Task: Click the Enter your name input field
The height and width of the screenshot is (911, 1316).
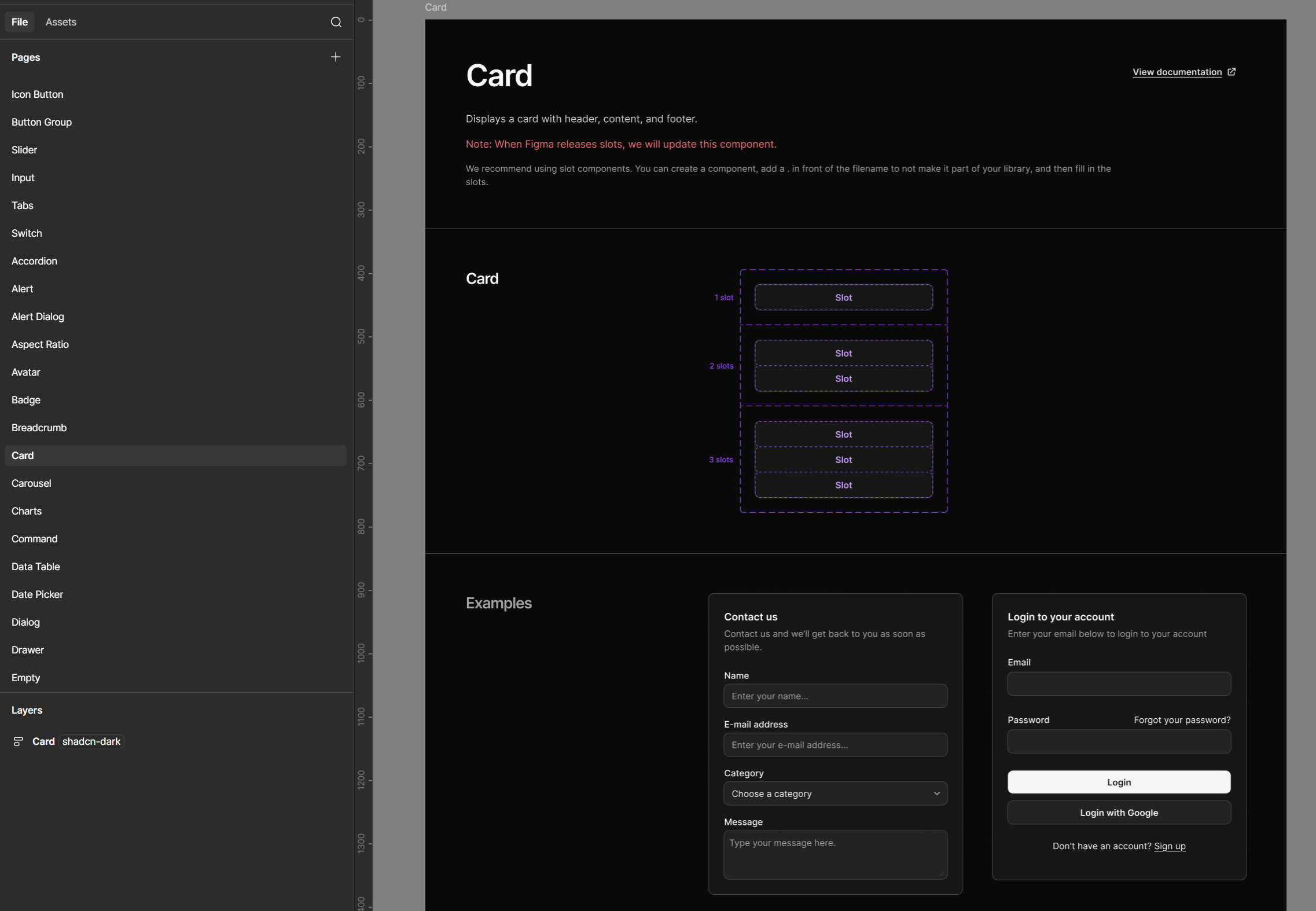Action: coord(835,696)
